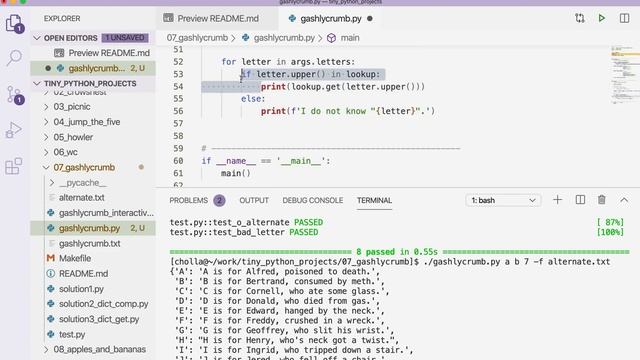
Task: Expand the 04_jump_the_five folder
Action: click(46, 122)
